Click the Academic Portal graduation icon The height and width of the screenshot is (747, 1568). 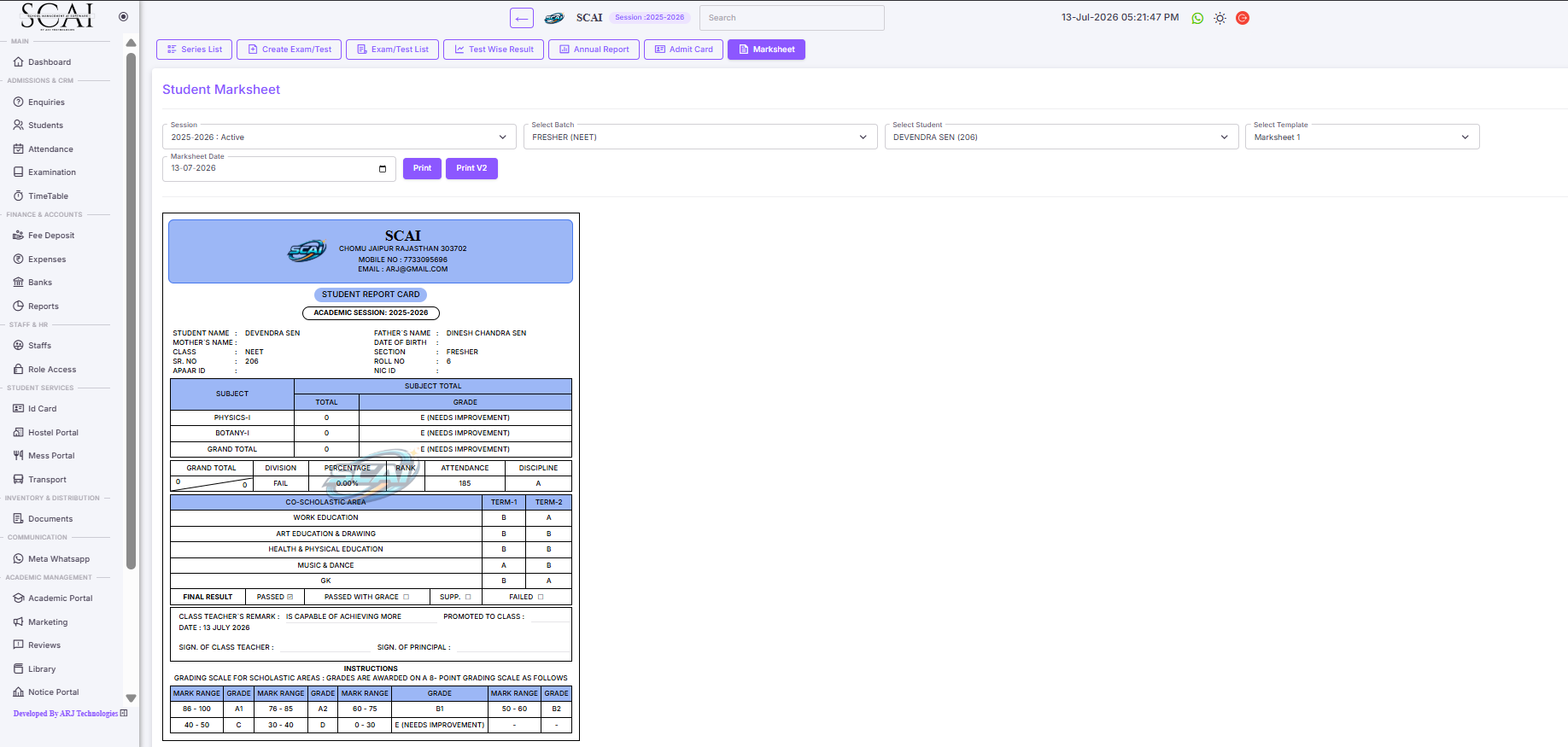pyautogui.click(x=19, y=598)
